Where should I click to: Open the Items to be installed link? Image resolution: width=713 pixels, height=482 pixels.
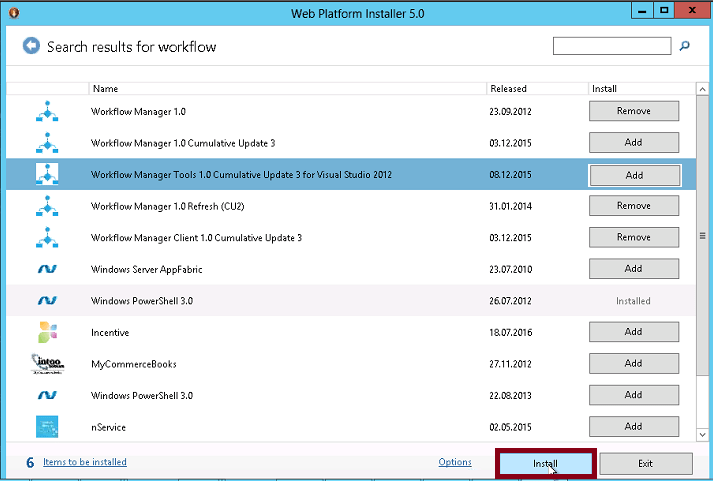tap(85, 462)
